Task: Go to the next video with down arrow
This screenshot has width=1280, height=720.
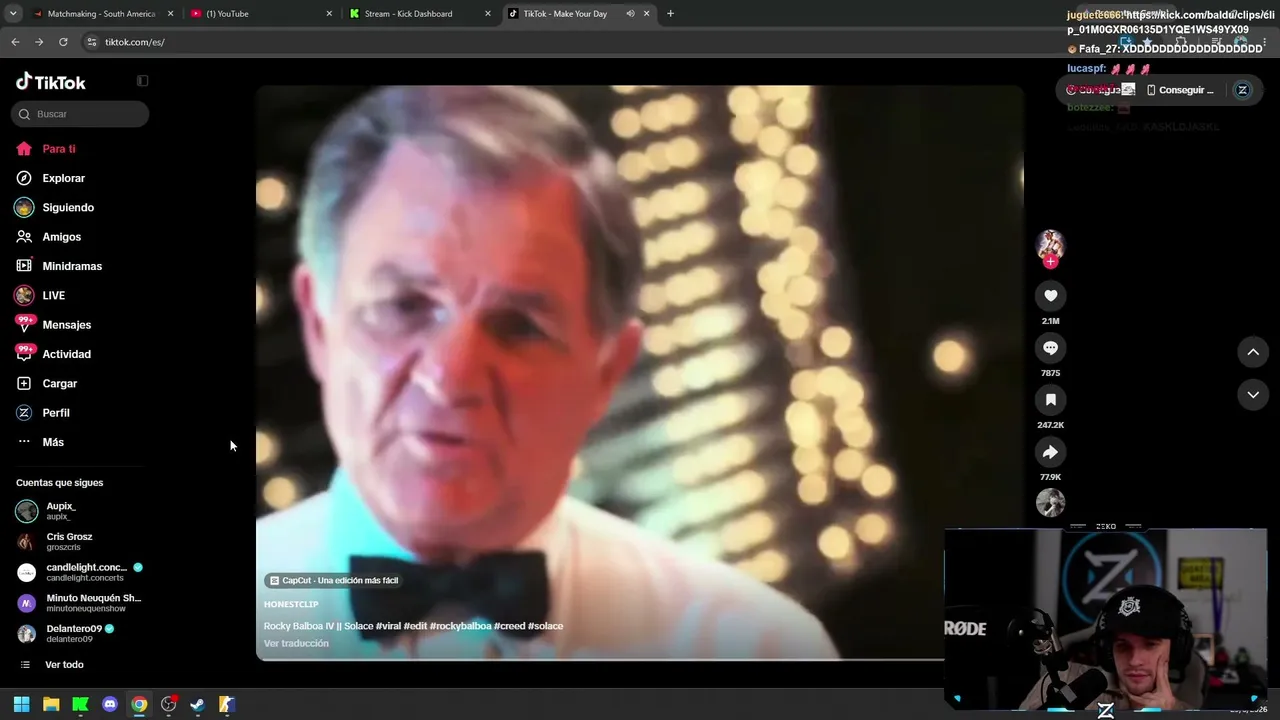Action: (x=1253, y=395)
